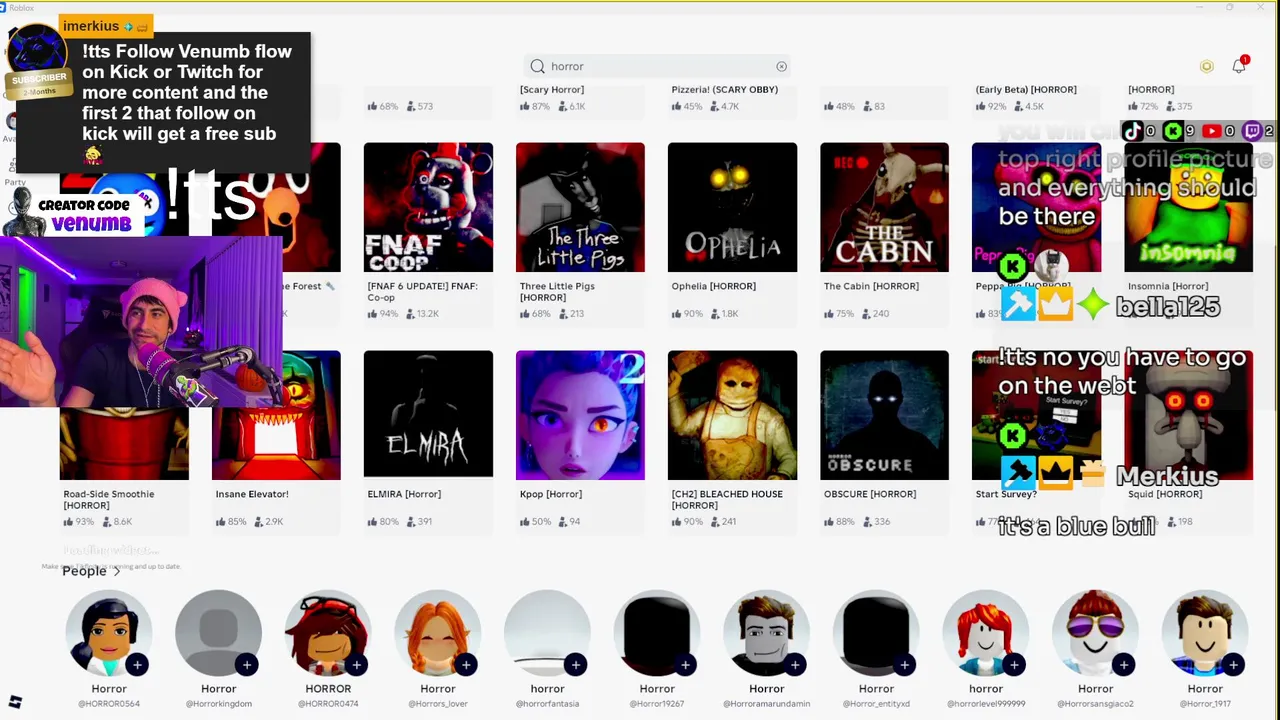Click the OBSCURE [HORROR] title
The height and width of the screenshot is (720, 1280).
(869, 494)
